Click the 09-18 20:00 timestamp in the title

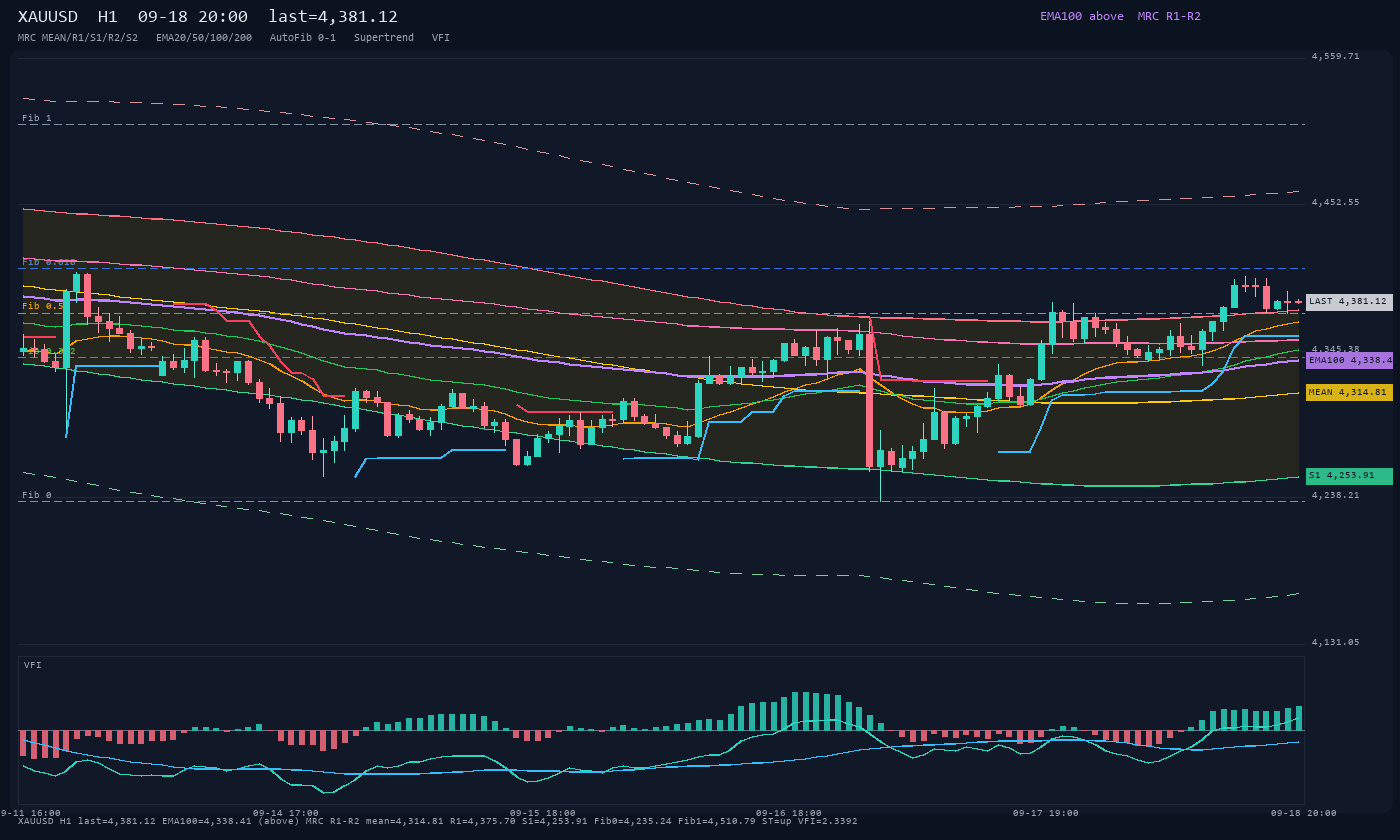193,17
